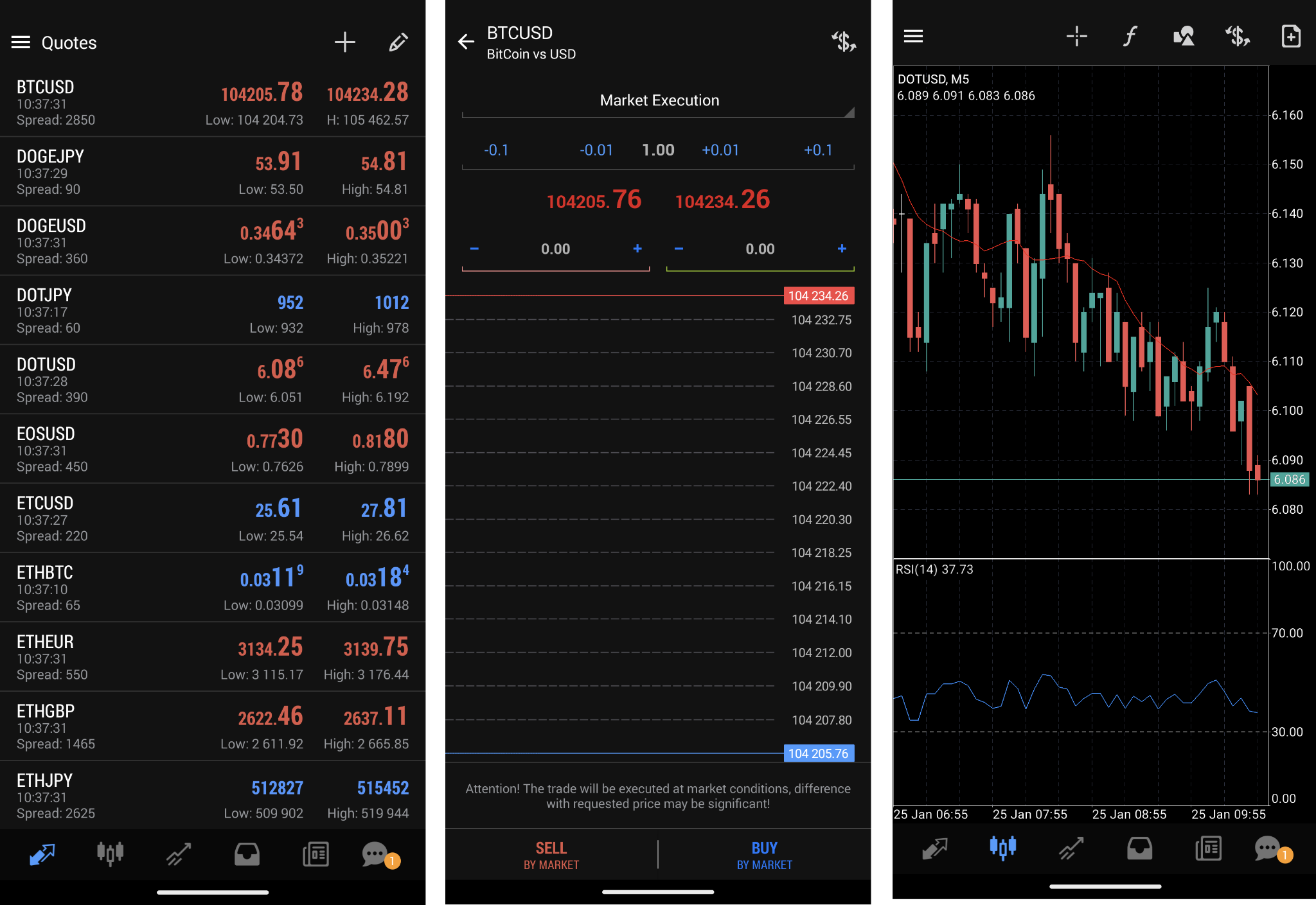This screenshot has height=905, width=1316.
Task: Open the History inbox tab on chart screen
Action: click(x=1139, y=848)
